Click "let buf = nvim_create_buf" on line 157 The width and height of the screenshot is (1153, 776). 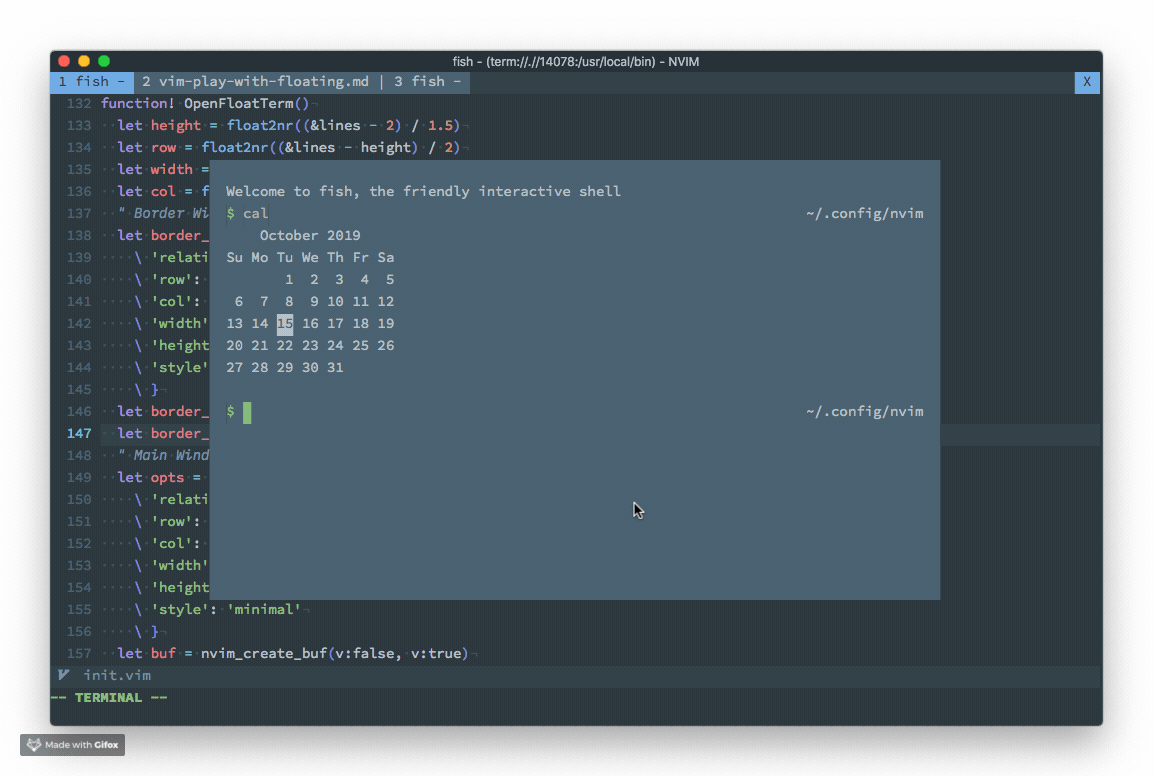click(x=221, y=653)
